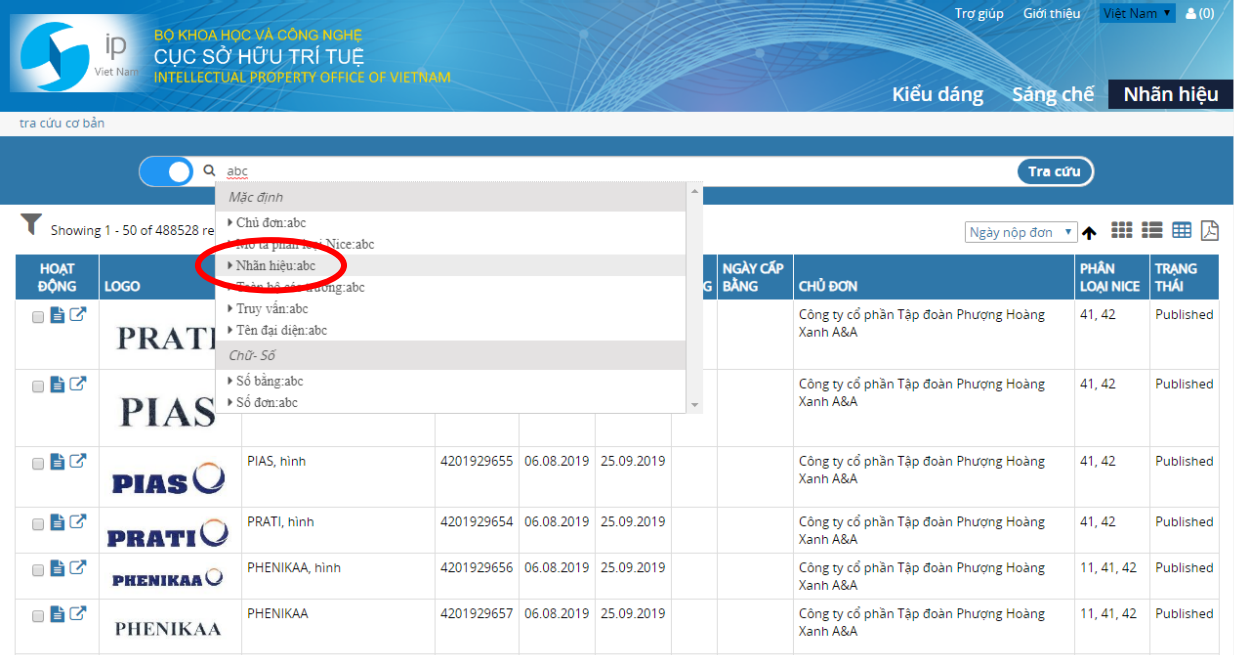Open document icon in PRATI first row
Image resolution: width=1234 pixels, height=655 pixels.
point(57,315)
